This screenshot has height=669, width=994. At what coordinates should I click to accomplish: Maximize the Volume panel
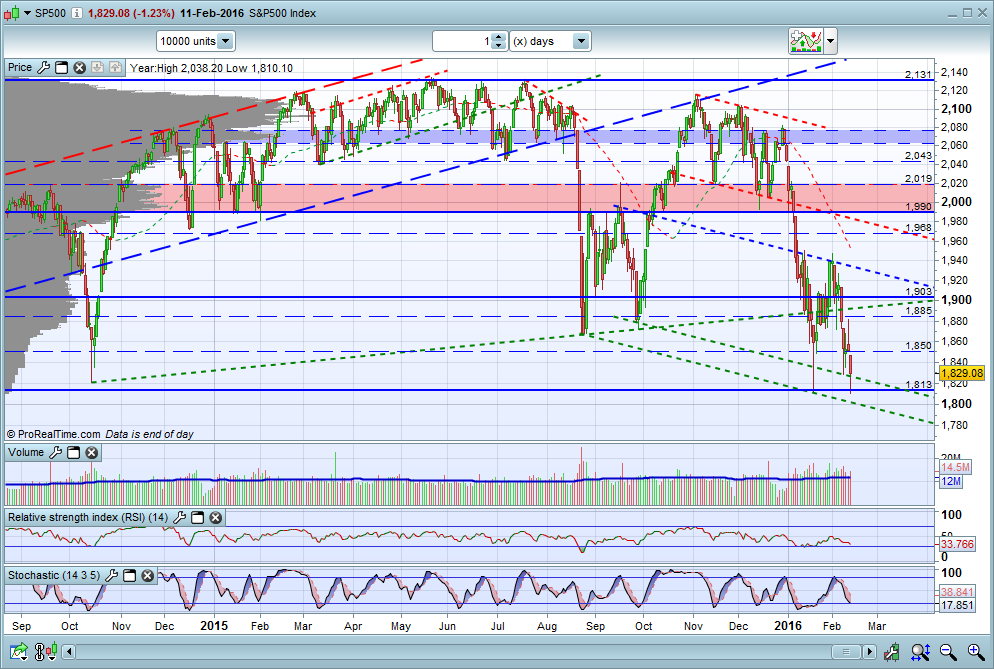pyautogui.click(x=74, y=452)
